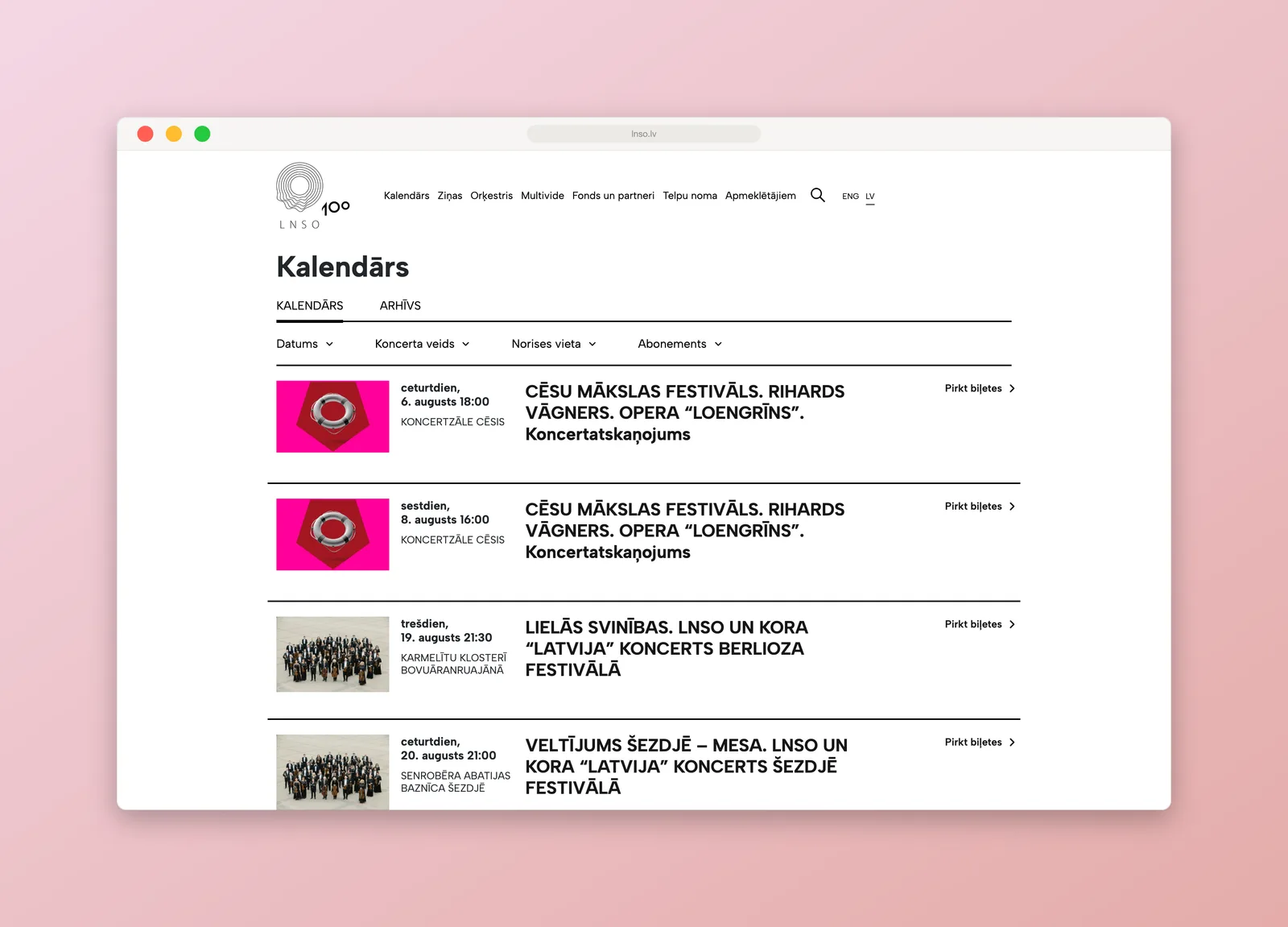This screenshot has height=927, width=1288.
Task: Click the search magnifier icon
Action: click(817, 195)
